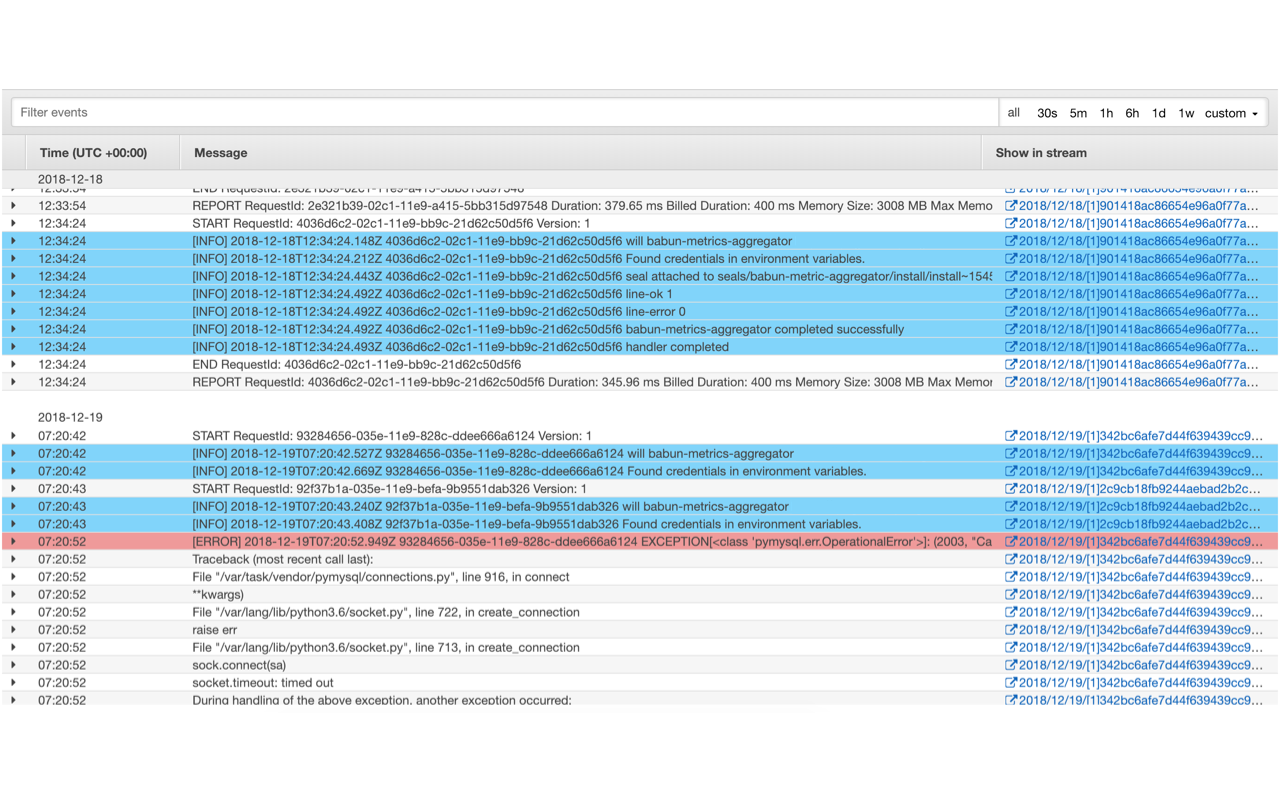Expand 92f37b1a Found credentials row

pyautogui.click(x=14, y=524)
